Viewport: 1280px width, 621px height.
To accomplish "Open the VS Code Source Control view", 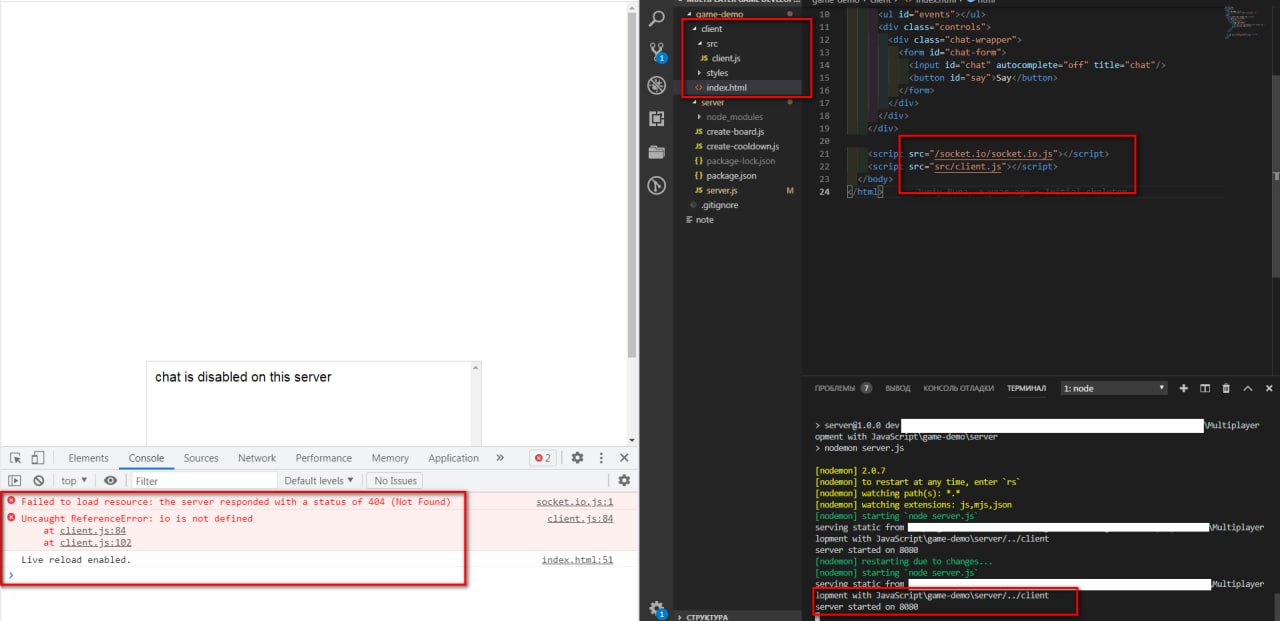I will [657, 52].
